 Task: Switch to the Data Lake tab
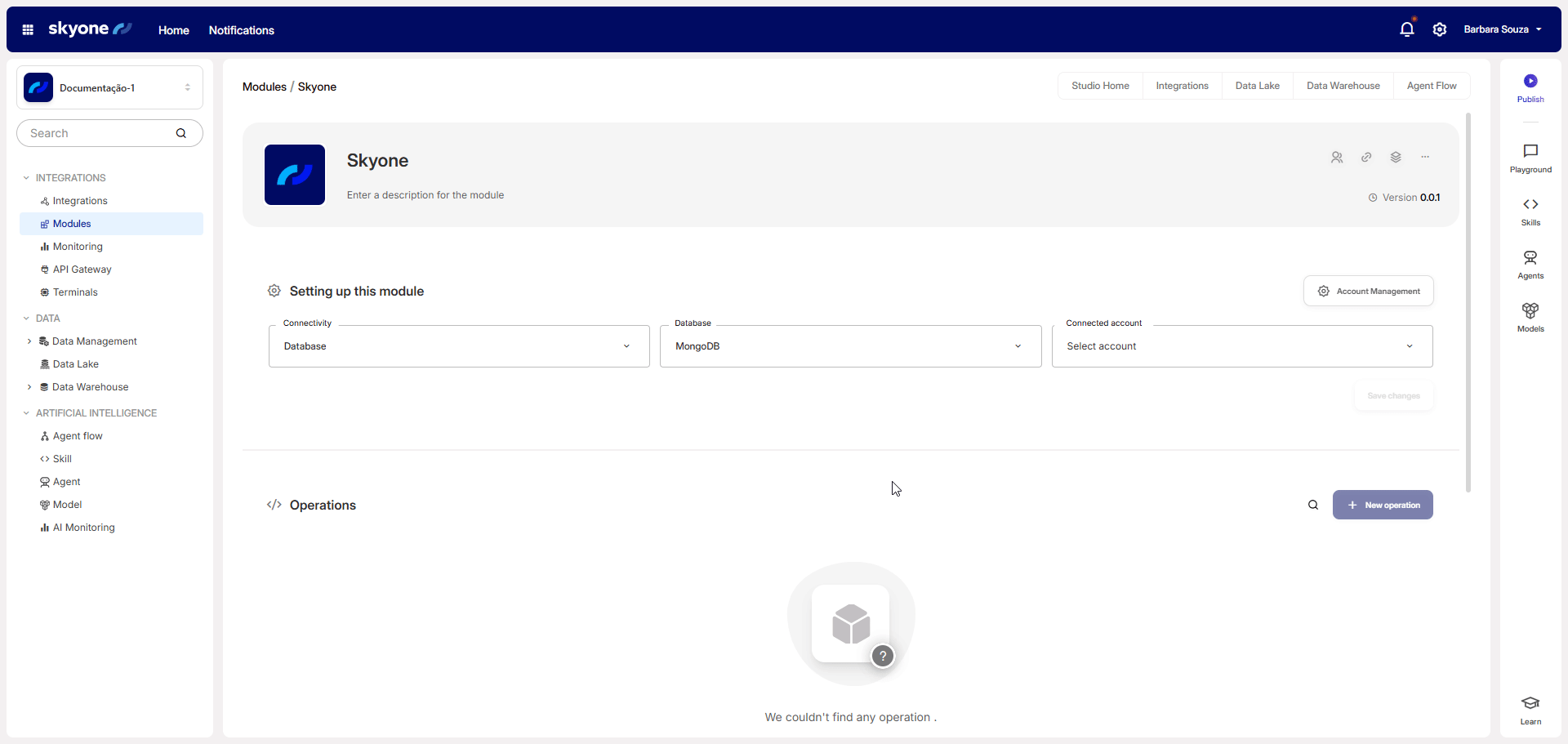coord(1257,86)
